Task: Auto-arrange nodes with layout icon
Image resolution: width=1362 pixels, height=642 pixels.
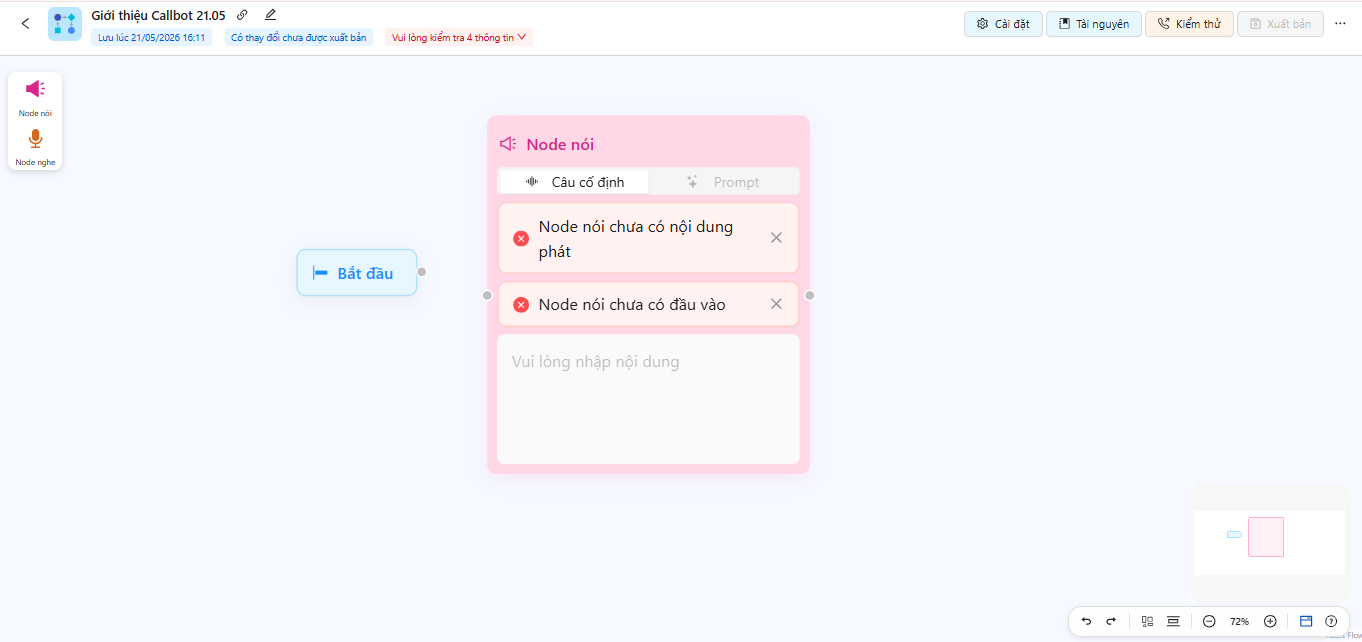Action: click(x=1148, y=621)
